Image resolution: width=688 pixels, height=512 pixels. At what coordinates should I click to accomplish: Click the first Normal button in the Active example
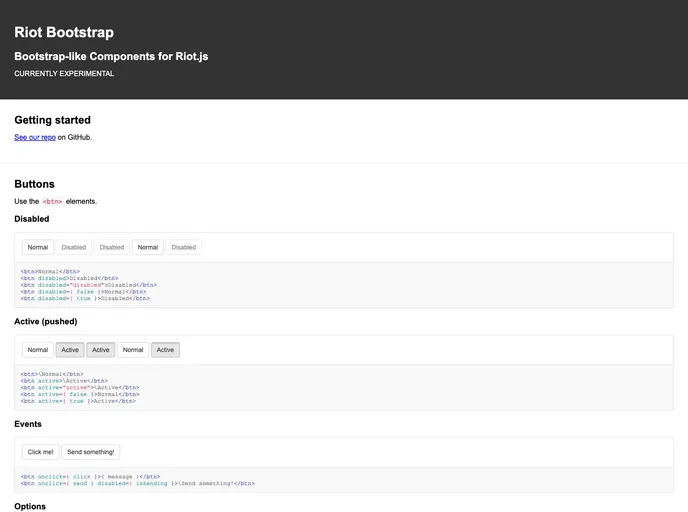pyautogui.click(x=38, y=350)
